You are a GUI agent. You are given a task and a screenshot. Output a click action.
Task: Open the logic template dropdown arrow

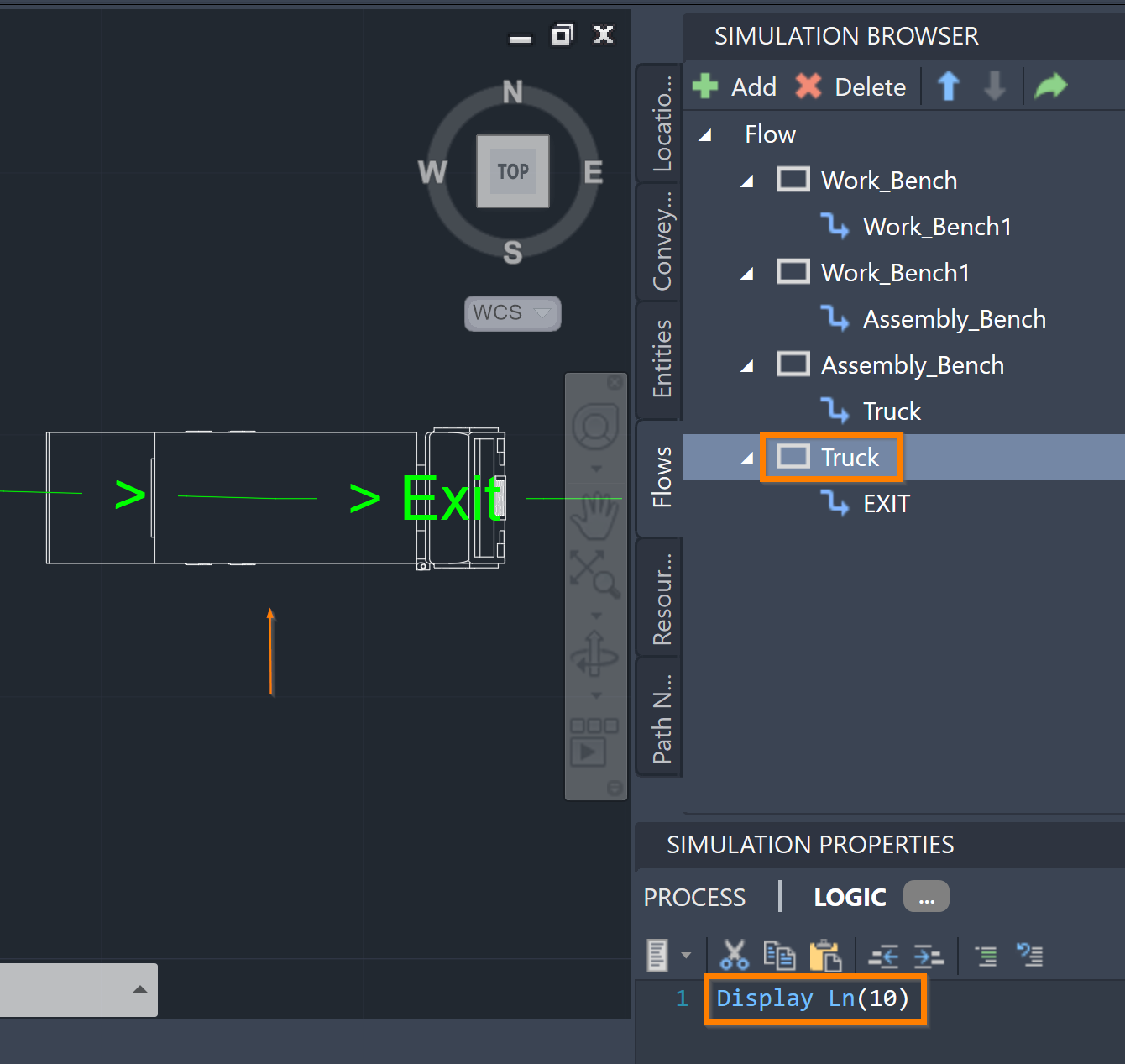686,955
